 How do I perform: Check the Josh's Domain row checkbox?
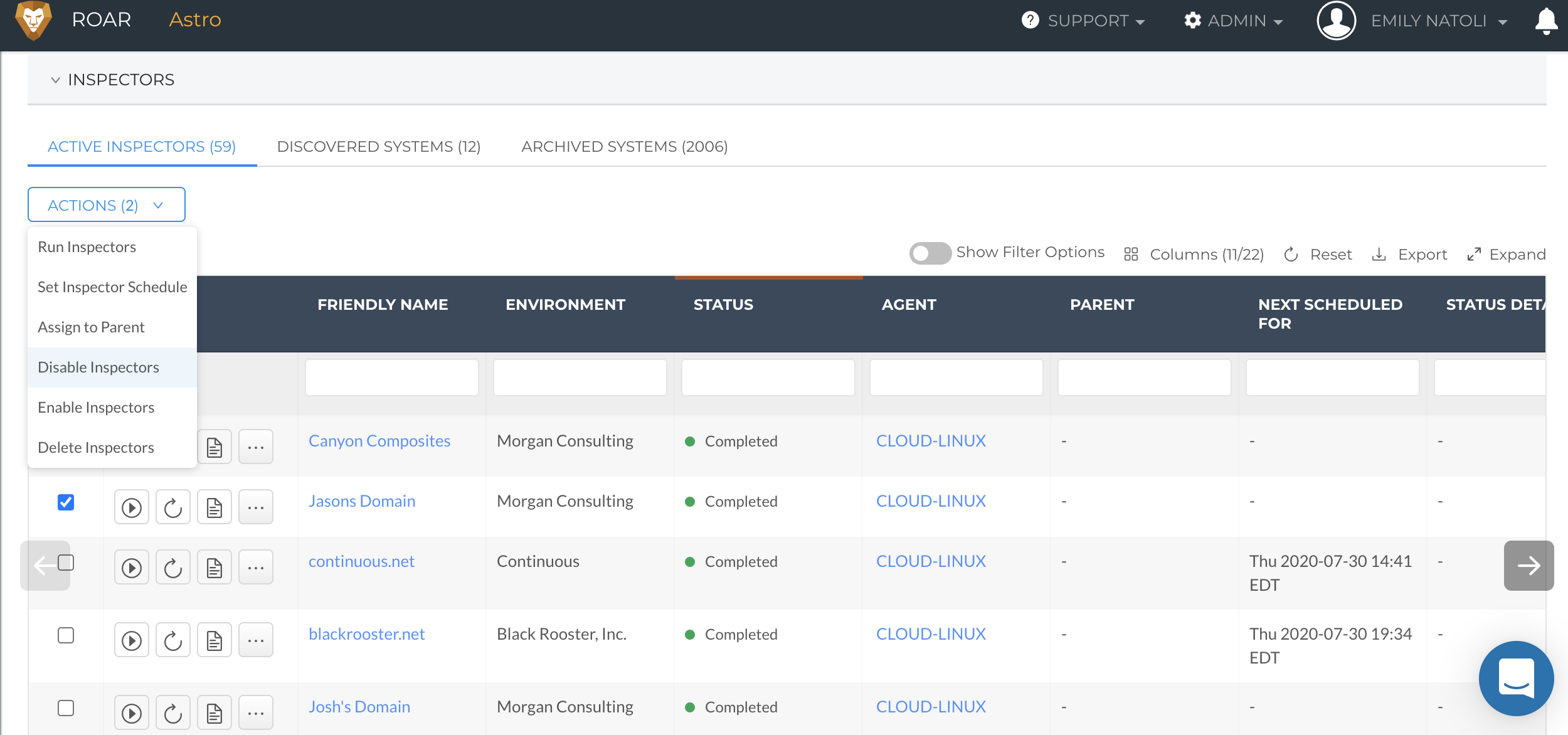point(66,708)
